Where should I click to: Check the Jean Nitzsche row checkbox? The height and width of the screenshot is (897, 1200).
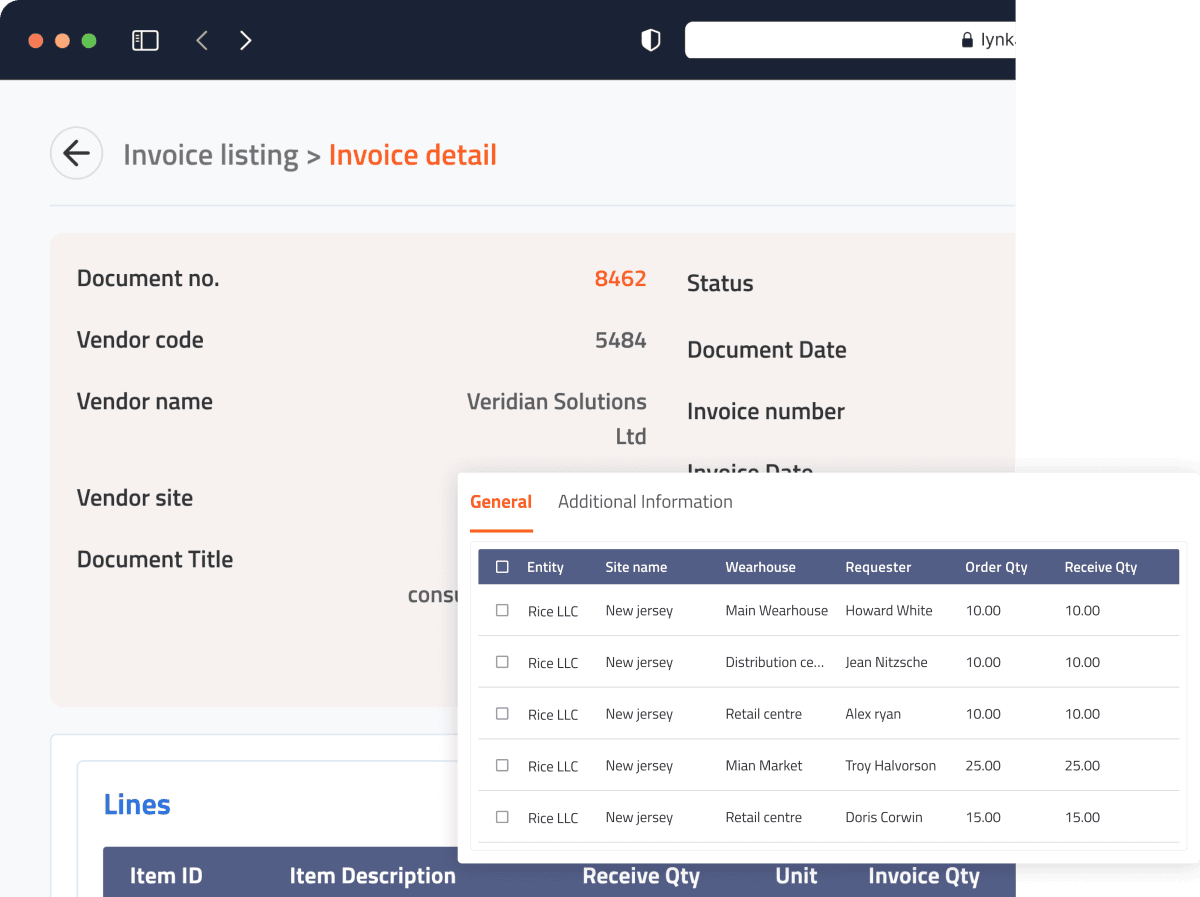(502, 662)
